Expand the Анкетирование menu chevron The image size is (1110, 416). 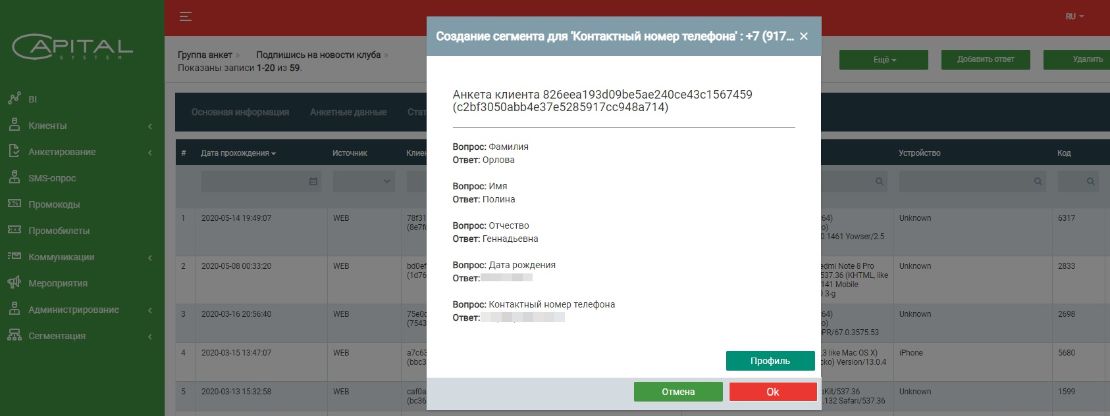(150, 152)
